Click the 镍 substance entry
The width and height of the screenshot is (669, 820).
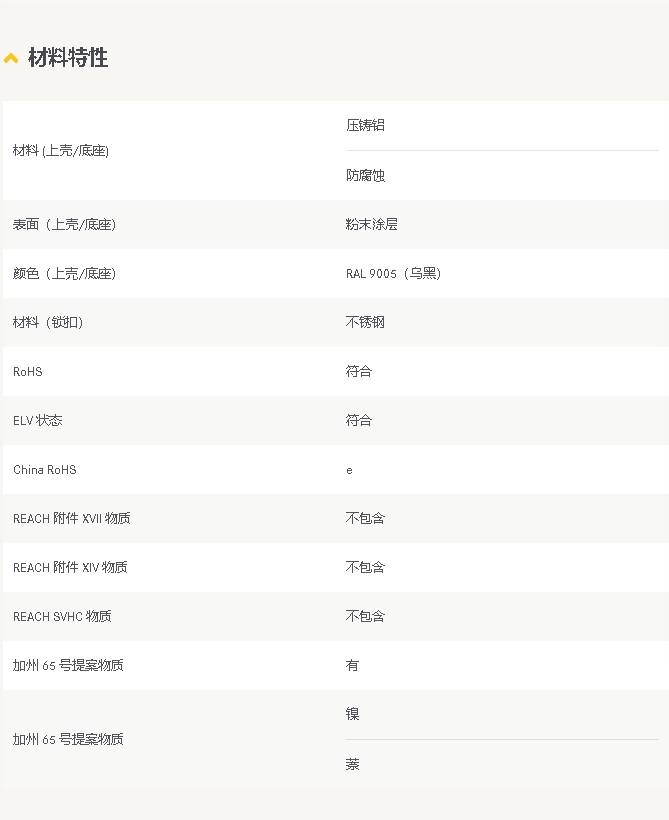[352, 714]
